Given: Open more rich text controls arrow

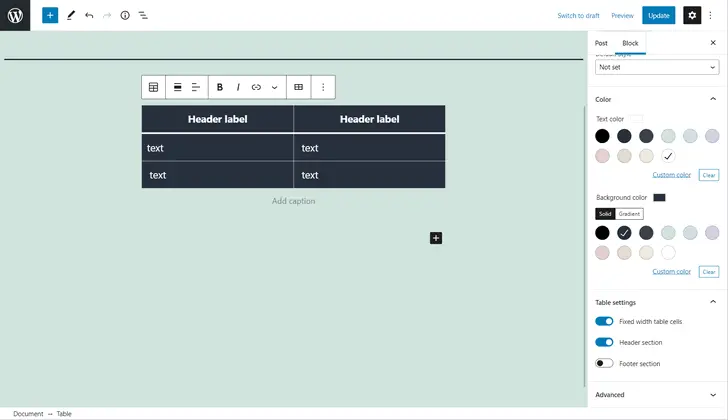Looking at the screenshot, I should 274,87.
